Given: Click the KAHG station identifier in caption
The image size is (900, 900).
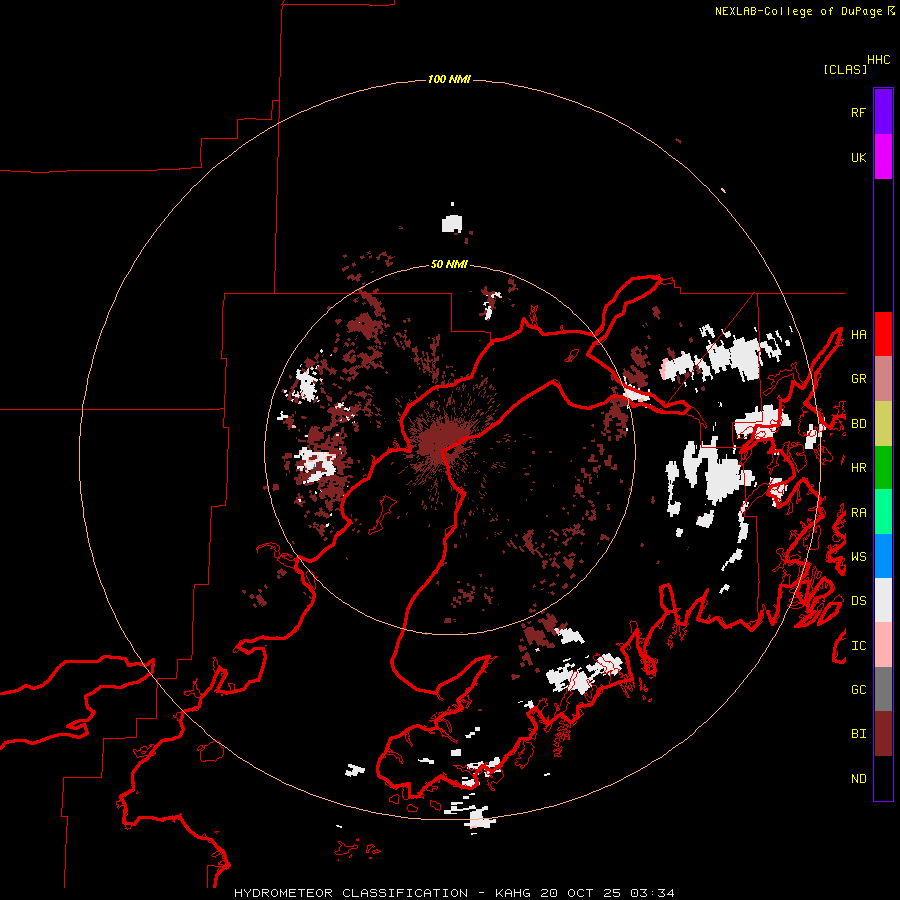Looking at the screenshot, I should [x=512, y=893].
